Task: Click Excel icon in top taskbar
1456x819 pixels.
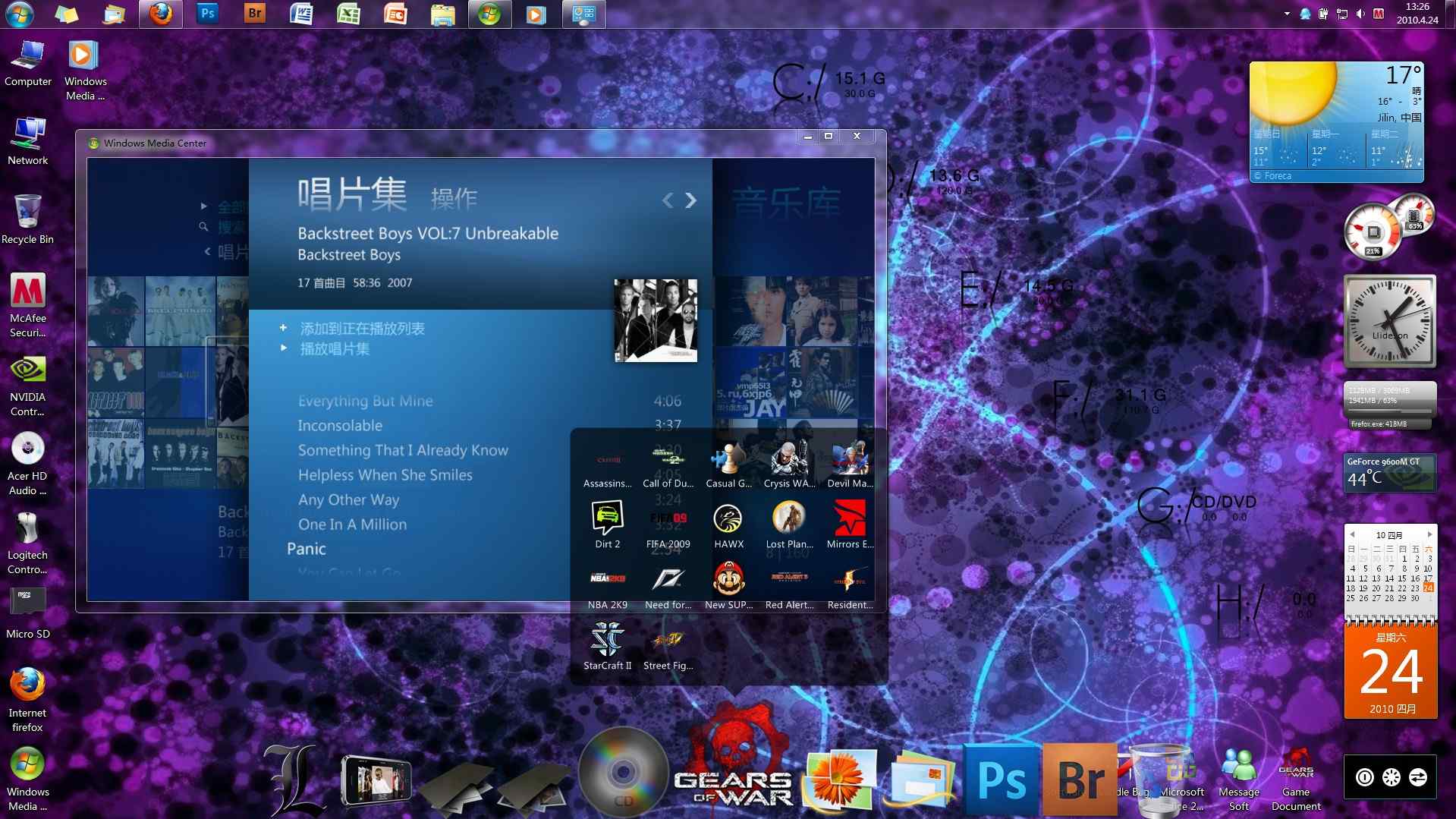Action: [x=348, y=14]
